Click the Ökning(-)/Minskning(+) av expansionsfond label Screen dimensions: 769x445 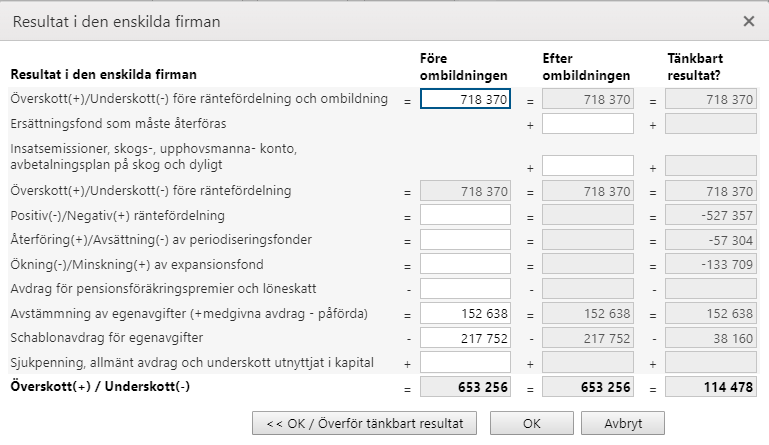coord(137,264)
